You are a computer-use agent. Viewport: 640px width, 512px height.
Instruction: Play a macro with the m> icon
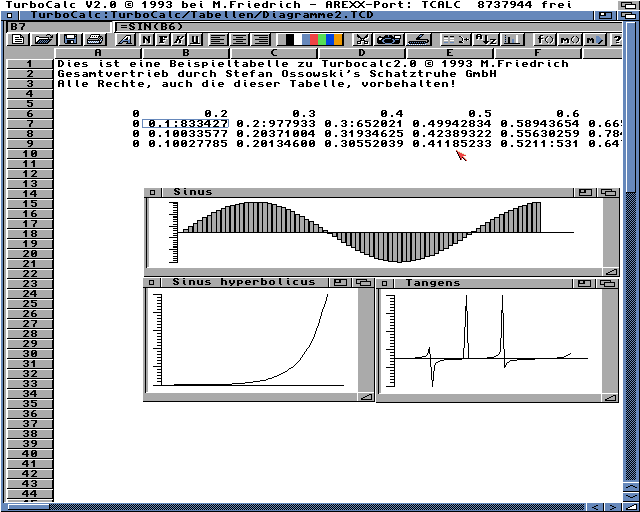coord(595,40)
